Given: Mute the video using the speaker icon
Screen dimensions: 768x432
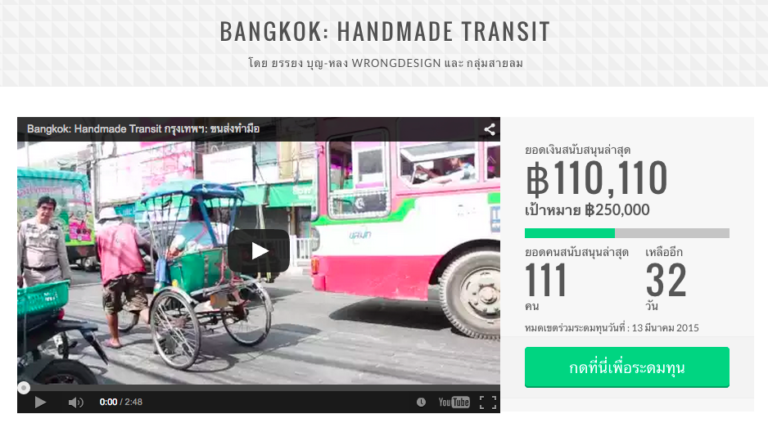Looking at the screenshot, I should tap(75, 402).
